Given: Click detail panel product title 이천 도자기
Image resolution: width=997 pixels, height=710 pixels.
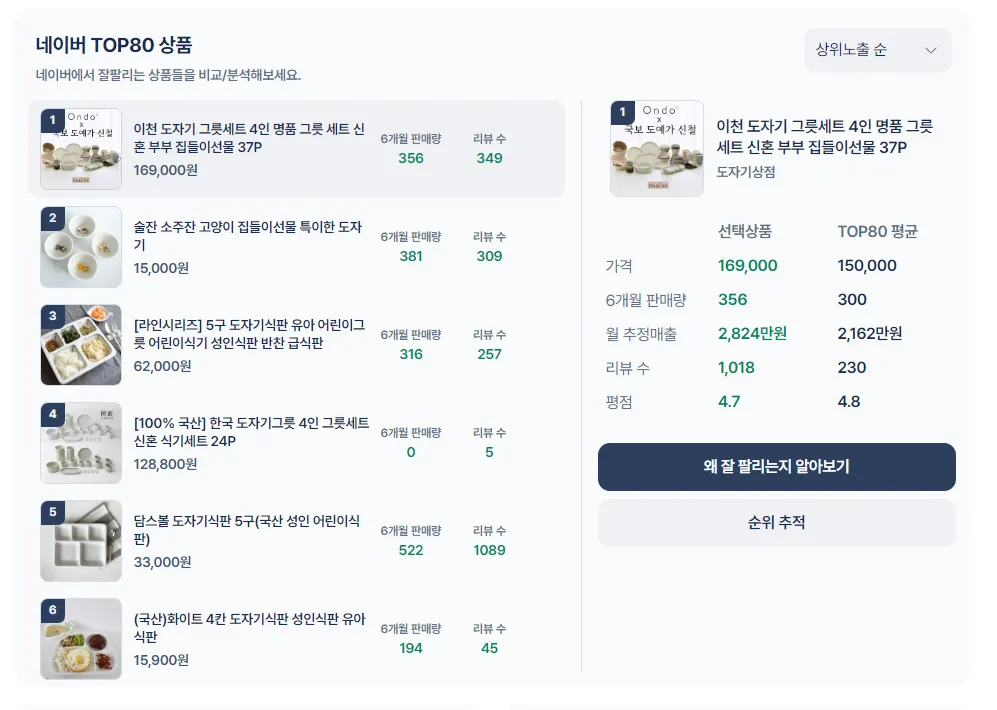Looking at the screenshot, I should [824, 137].
